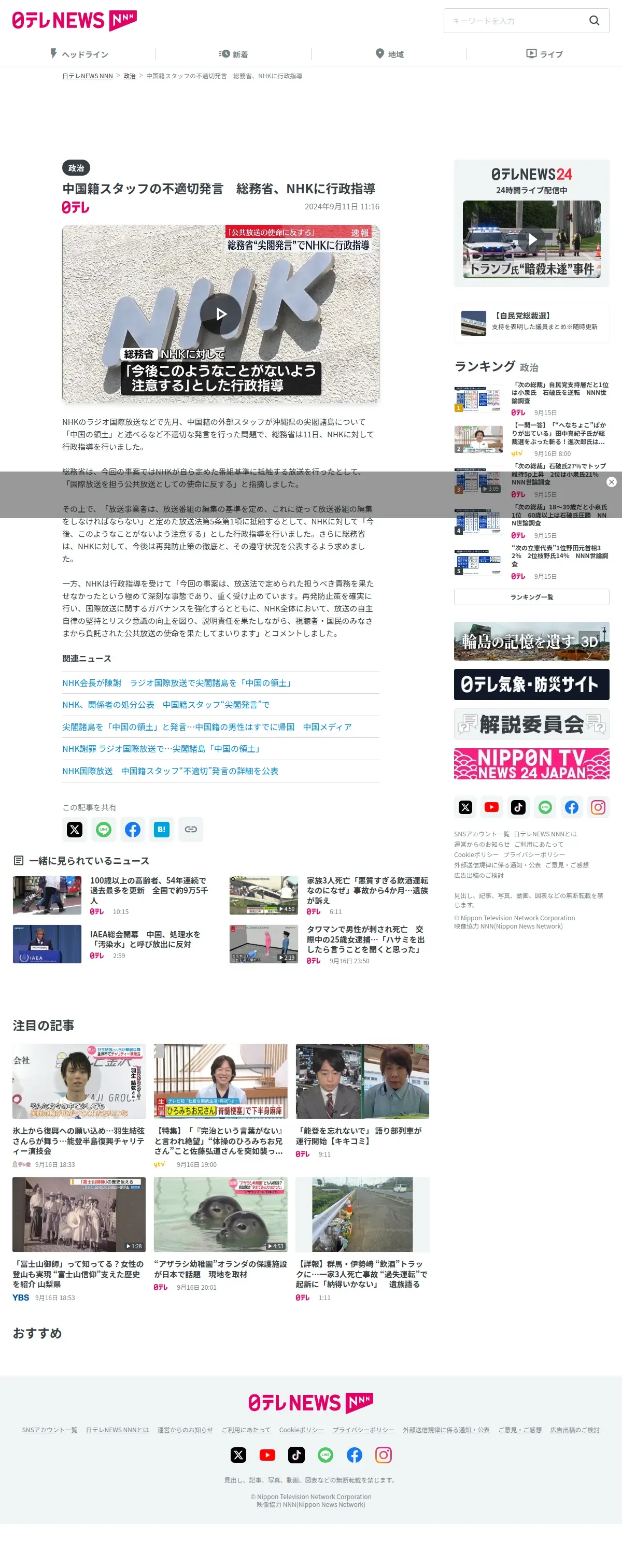The image size is (622, 1568).
Task: Click the search magnifier icon
Action: pyautogui.click(x=594, y=21)
